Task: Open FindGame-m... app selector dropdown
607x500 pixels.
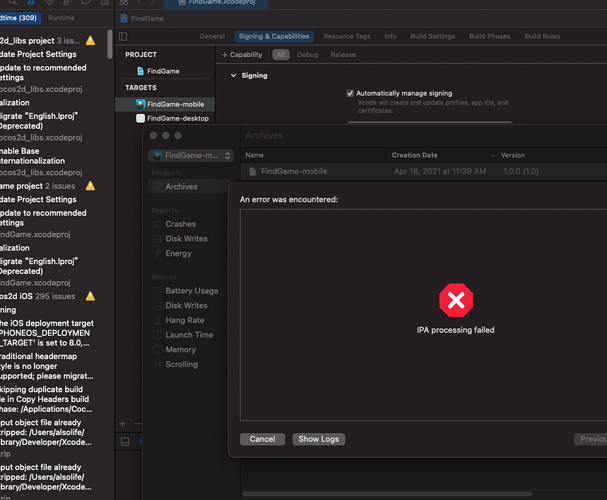Action: pyautogui.click(x=191, y=156)
